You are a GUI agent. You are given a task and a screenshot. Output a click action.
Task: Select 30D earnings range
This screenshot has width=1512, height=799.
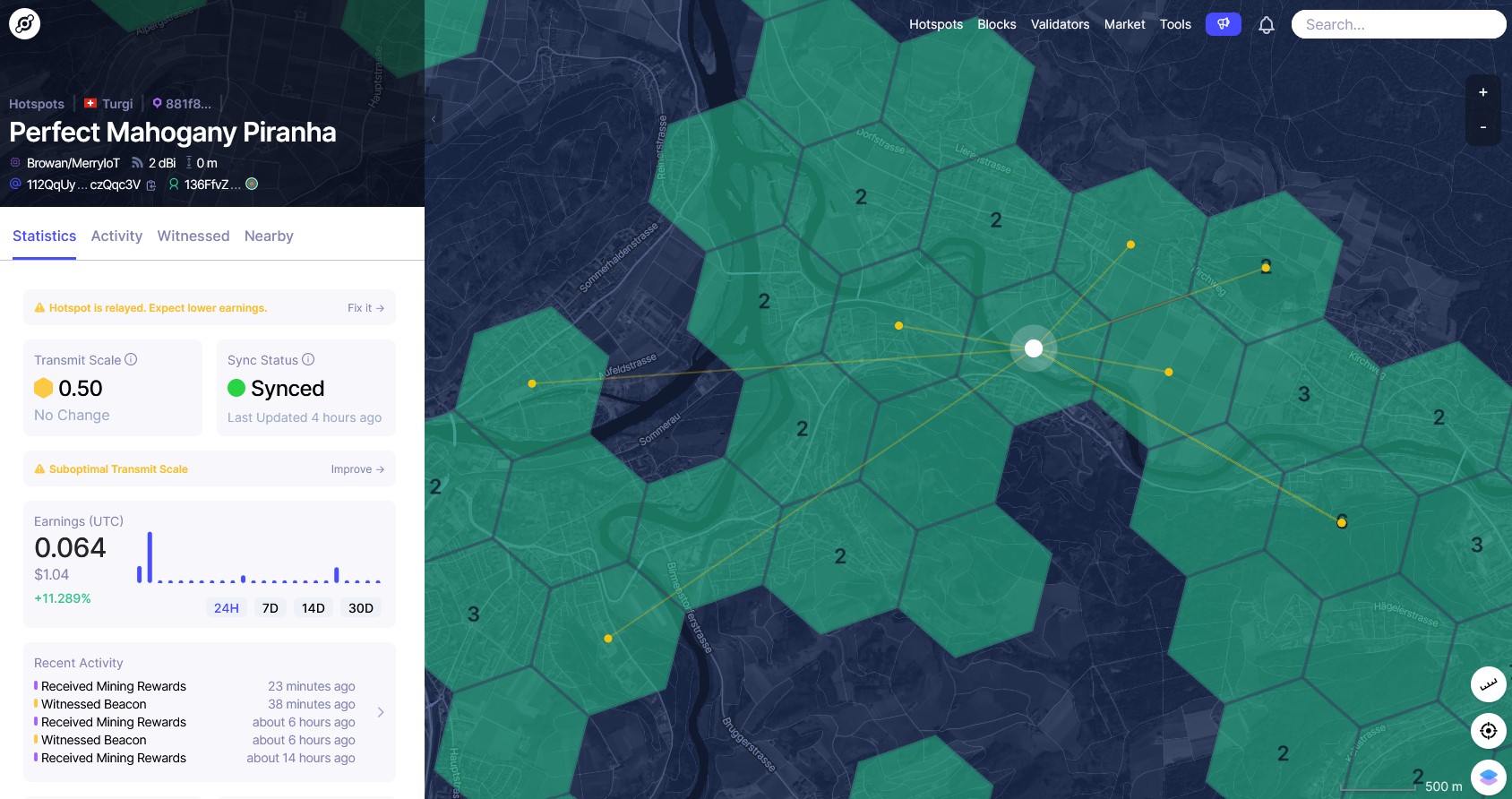[361, 608]
